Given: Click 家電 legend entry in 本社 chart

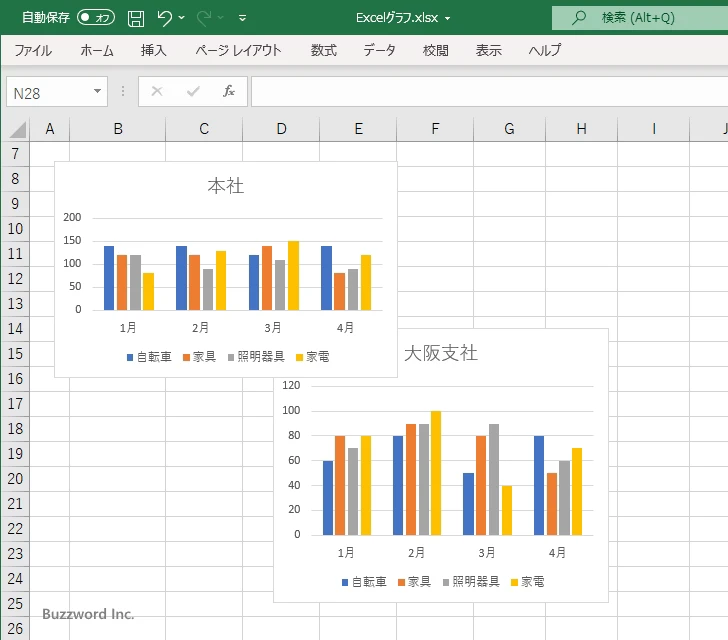Looking at the screenshot, I should pos(313,357).
